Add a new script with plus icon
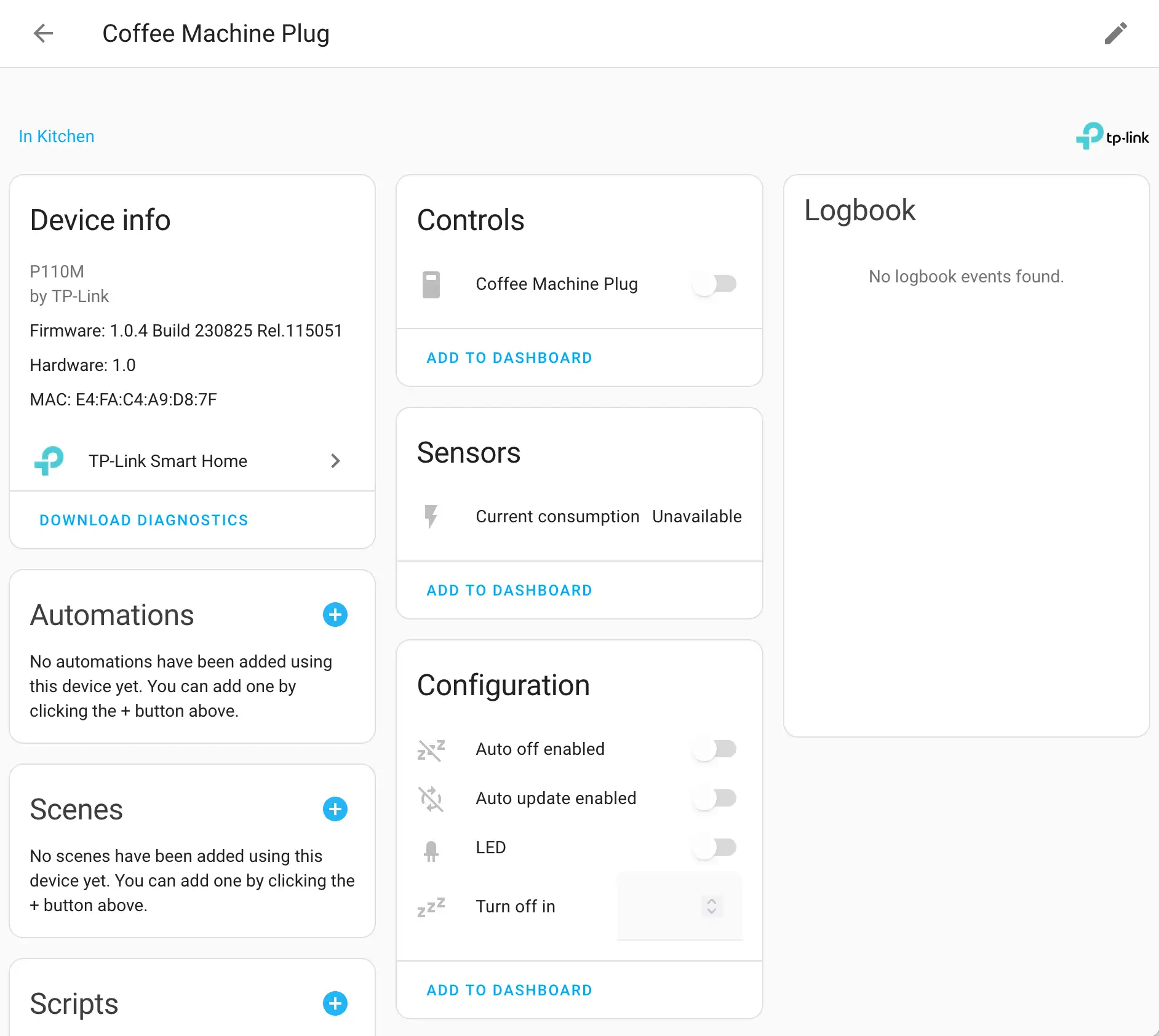The image size is (1159, 1036). pyautogui.click(x=335, y=1003)
